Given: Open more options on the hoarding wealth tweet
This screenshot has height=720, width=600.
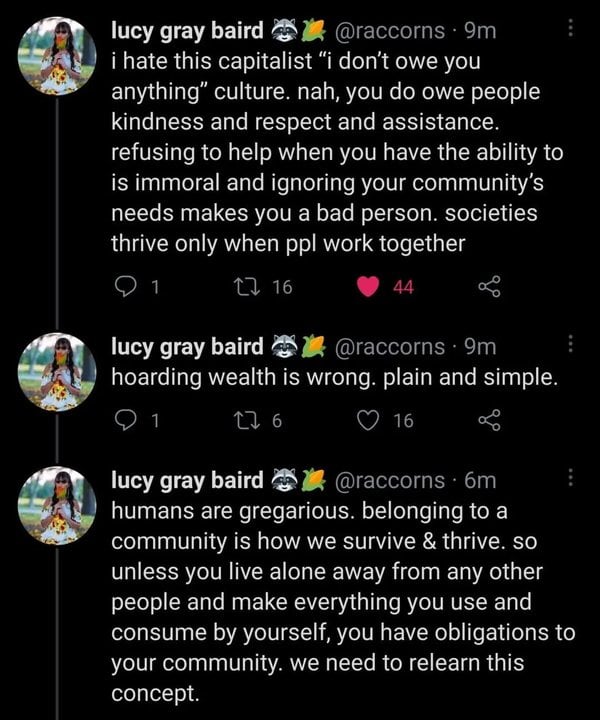Looking at the screenshot, I should 571,345.
